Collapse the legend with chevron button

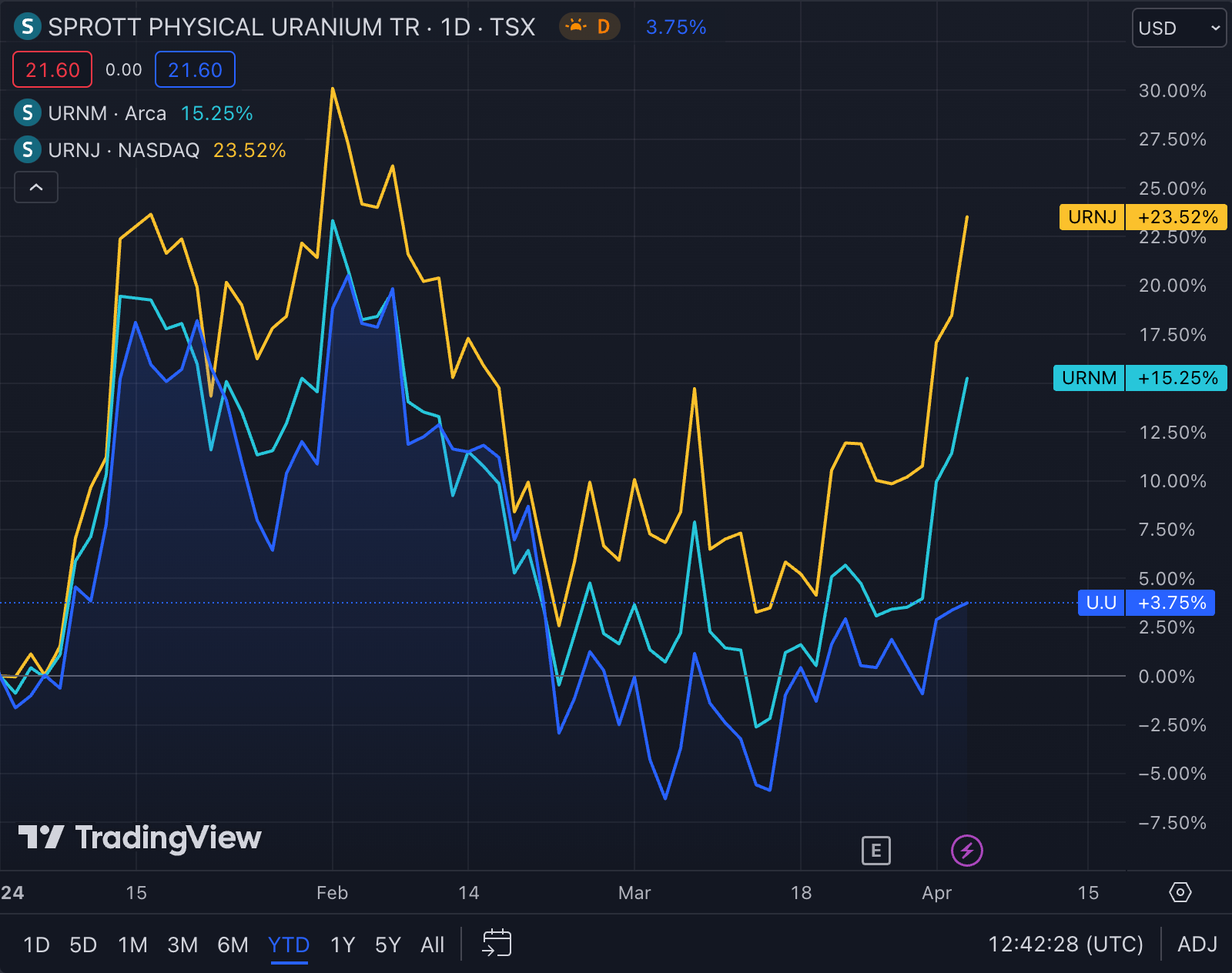(36, 187)
